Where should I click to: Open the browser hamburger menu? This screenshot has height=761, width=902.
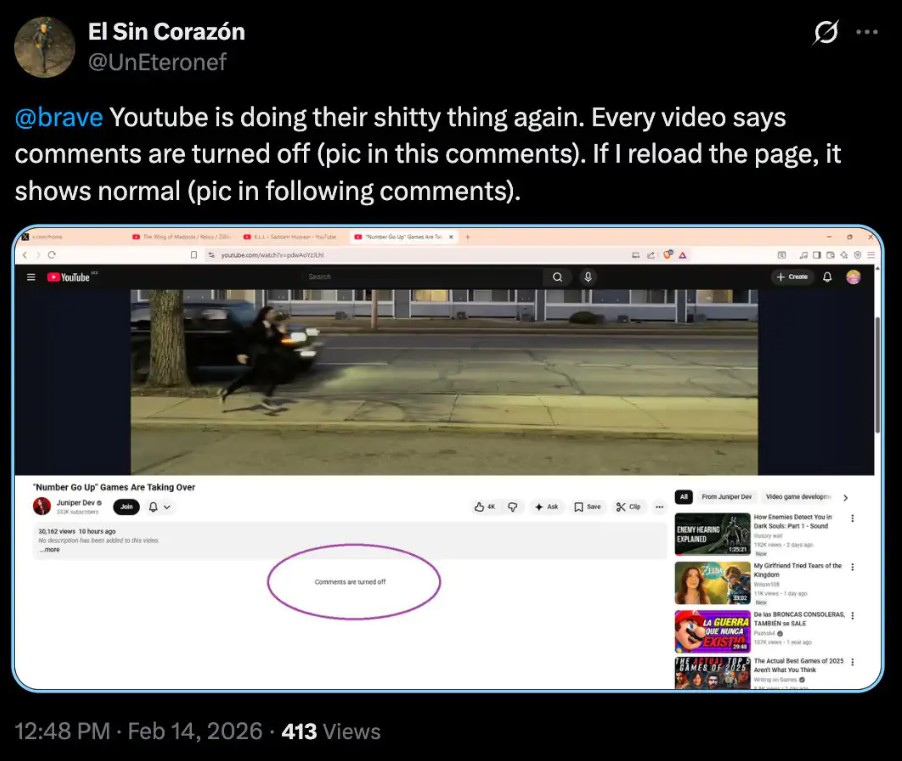[871, 255]
